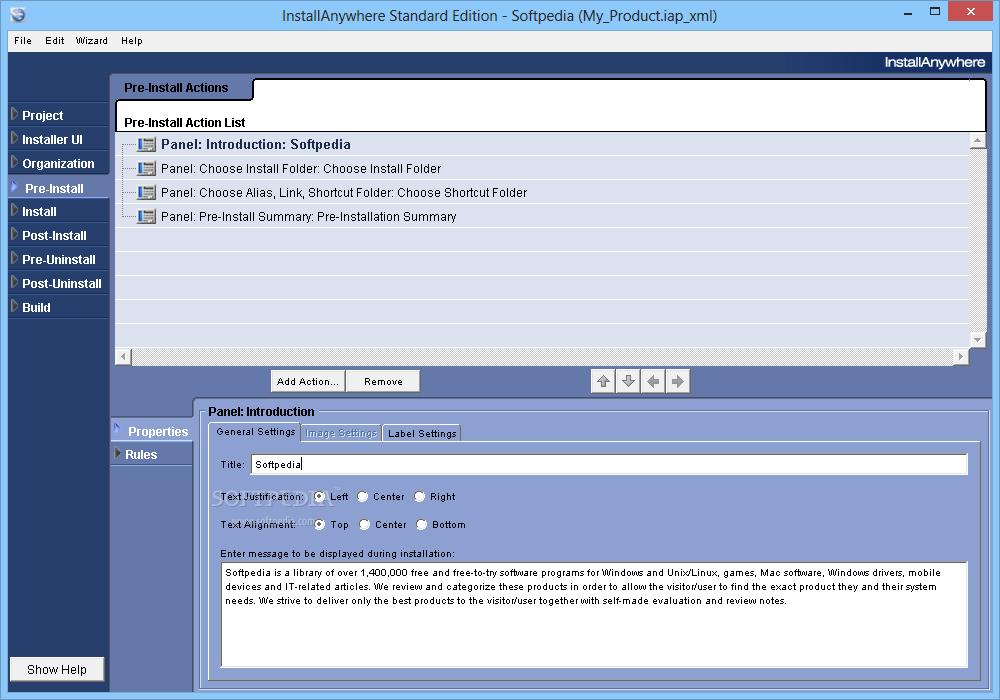The height and width of the screenshot is (700, 1000).
Task: Expand the Organization section arrow
Action: [15, 163]
